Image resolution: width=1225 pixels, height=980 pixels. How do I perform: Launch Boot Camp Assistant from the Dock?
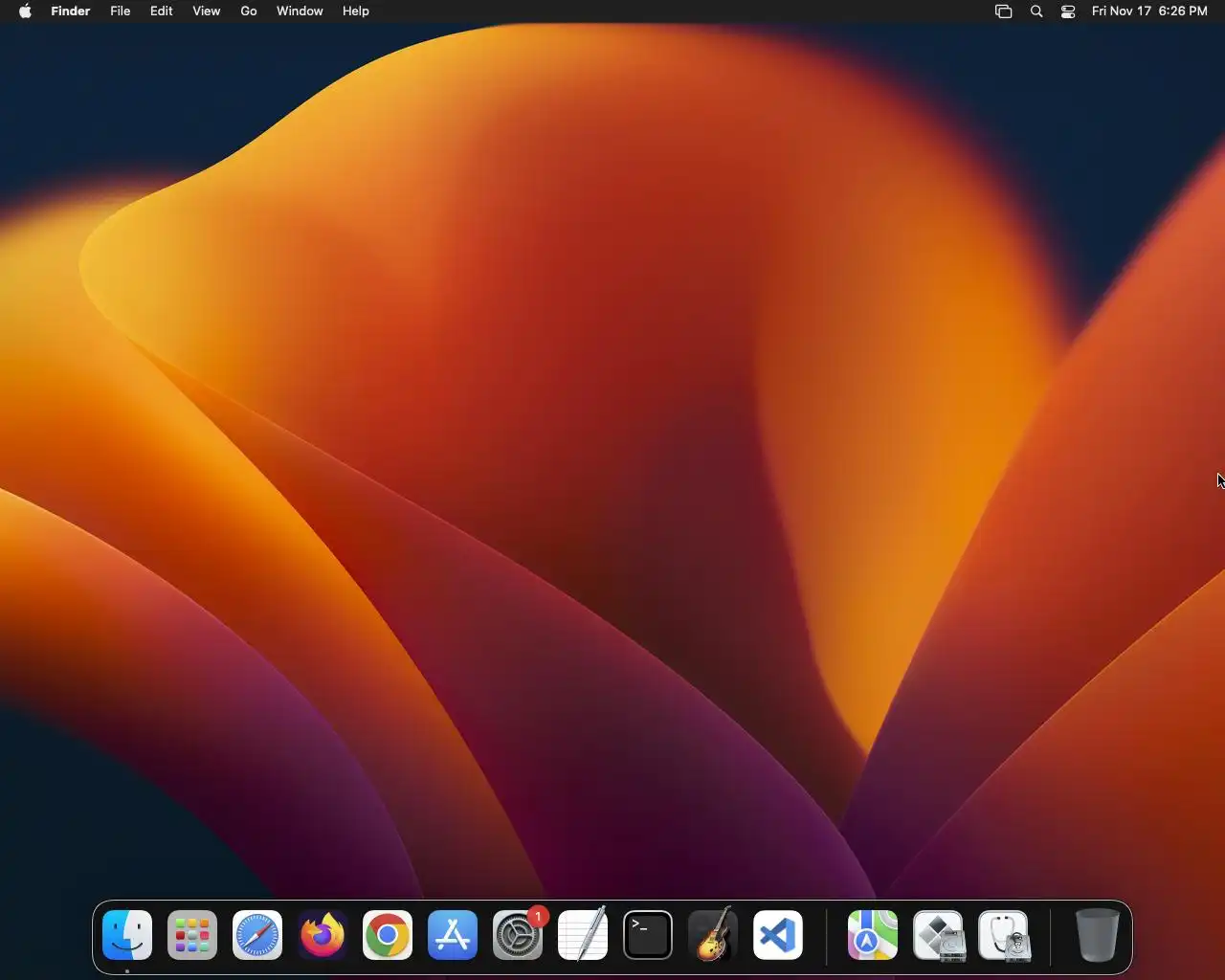[x=939, y=935]
